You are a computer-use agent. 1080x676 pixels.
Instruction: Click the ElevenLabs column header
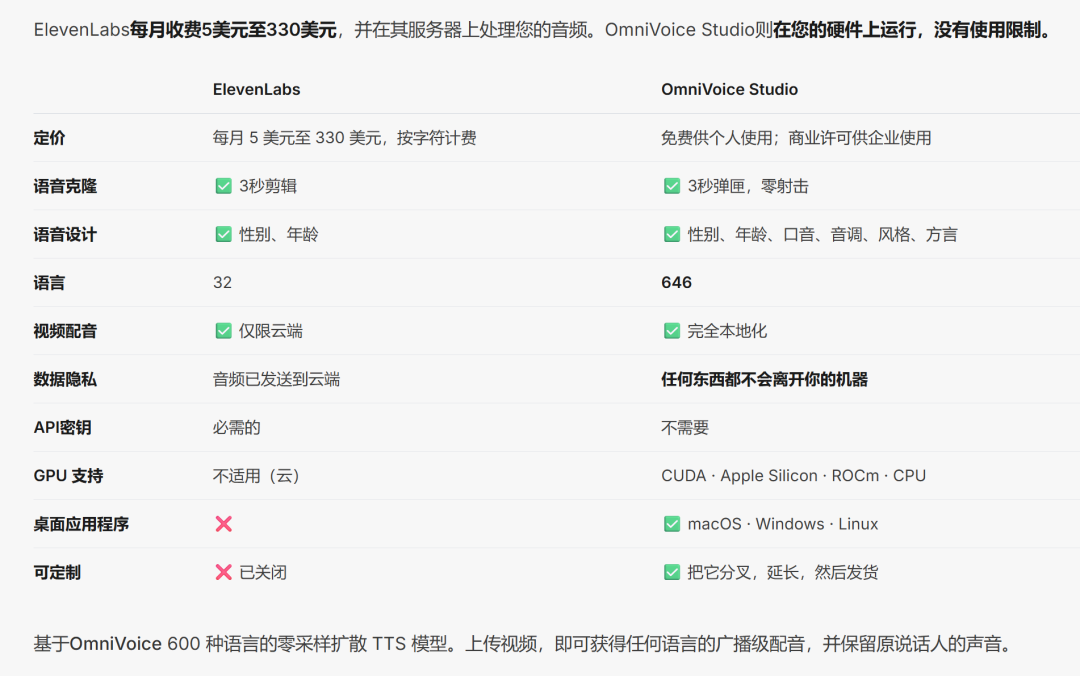click(256, 90)
